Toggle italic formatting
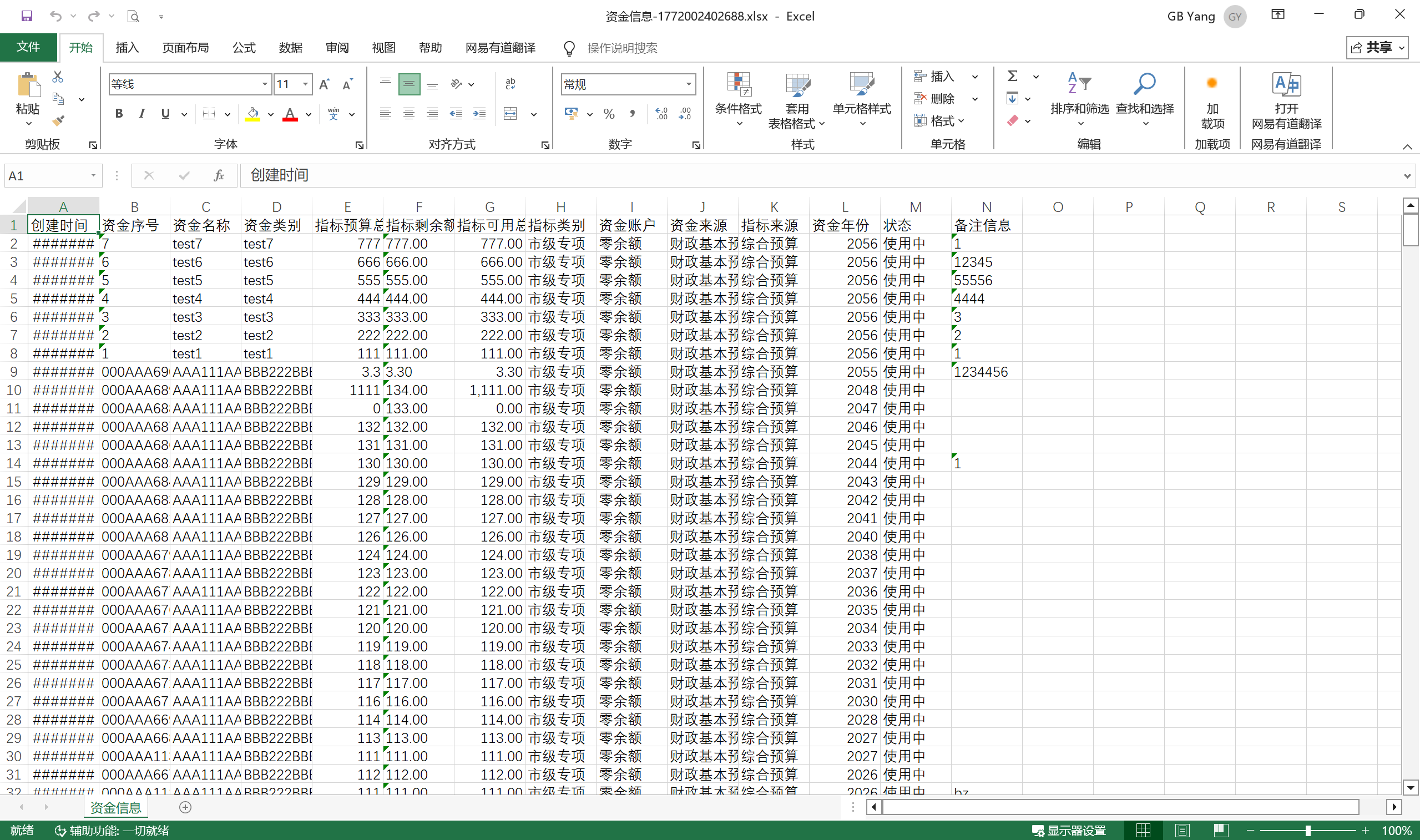The height and width of the screenshot is (840, 1420). click(142, 114)
